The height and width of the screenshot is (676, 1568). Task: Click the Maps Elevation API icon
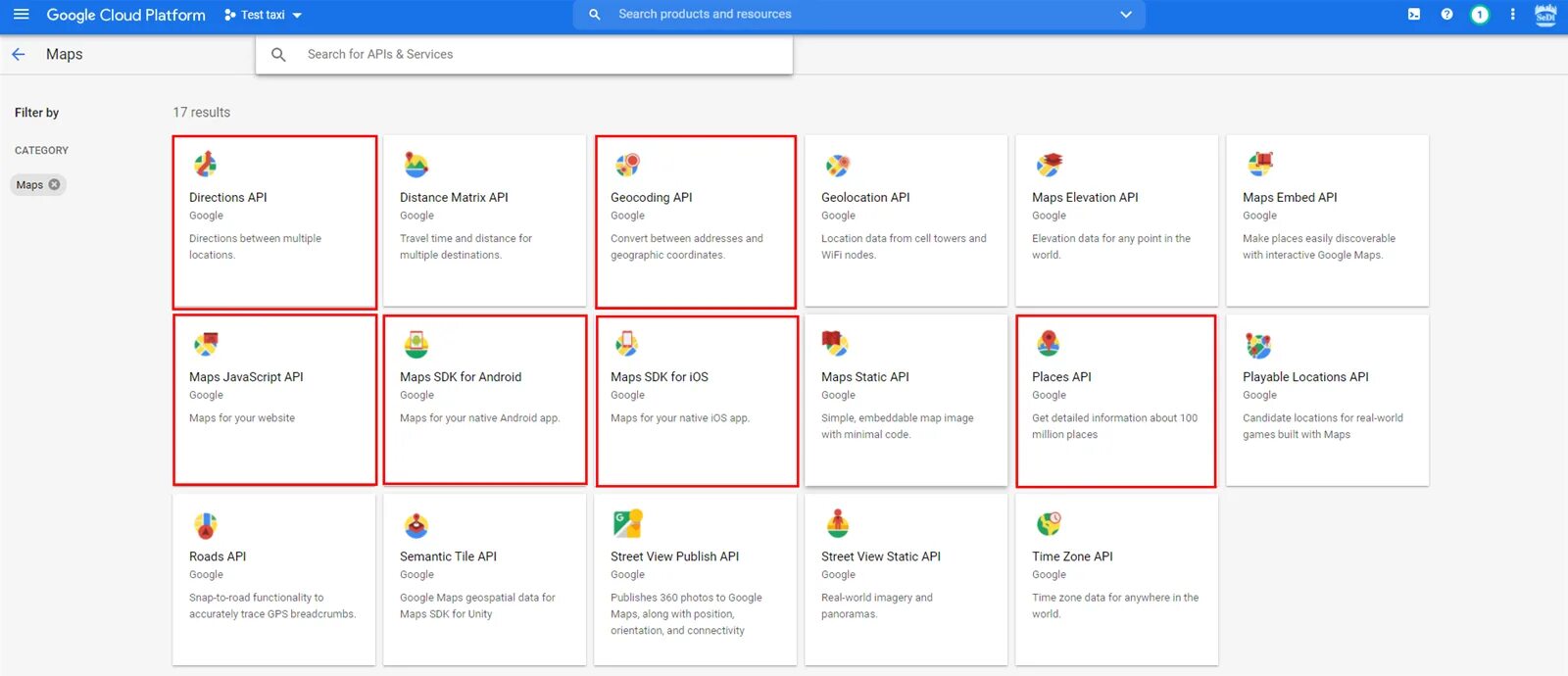[1049, 165]
